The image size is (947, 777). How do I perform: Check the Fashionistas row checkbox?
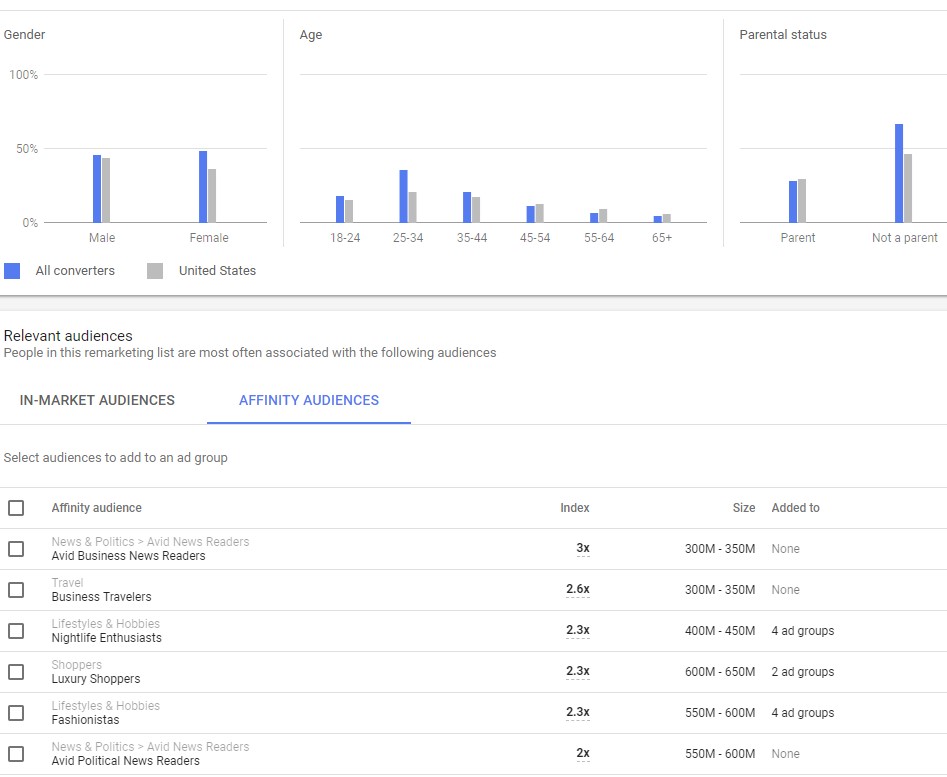tap(16, 713)
